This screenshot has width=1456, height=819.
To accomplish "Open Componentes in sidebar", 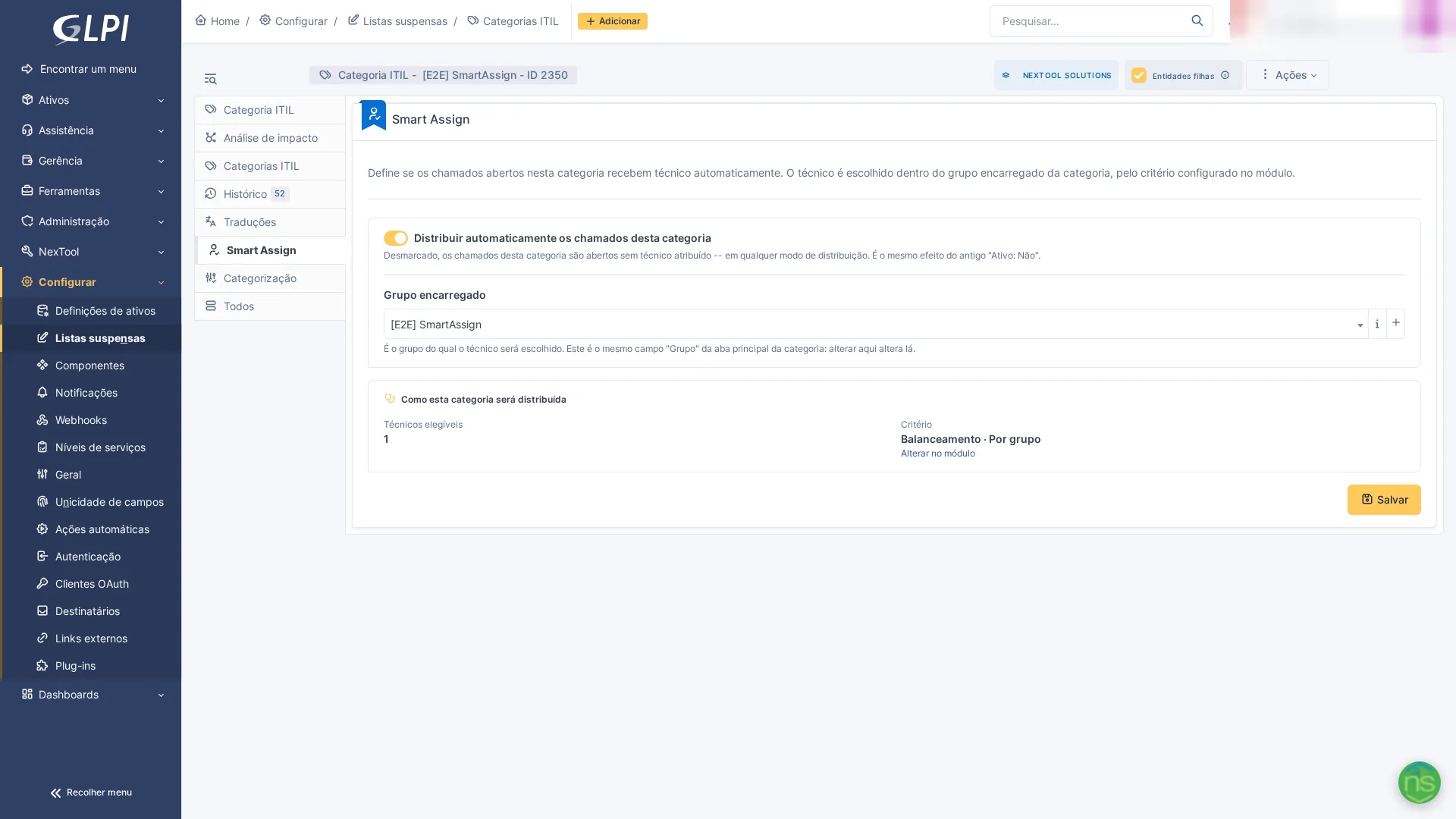I will click(91, 366).
